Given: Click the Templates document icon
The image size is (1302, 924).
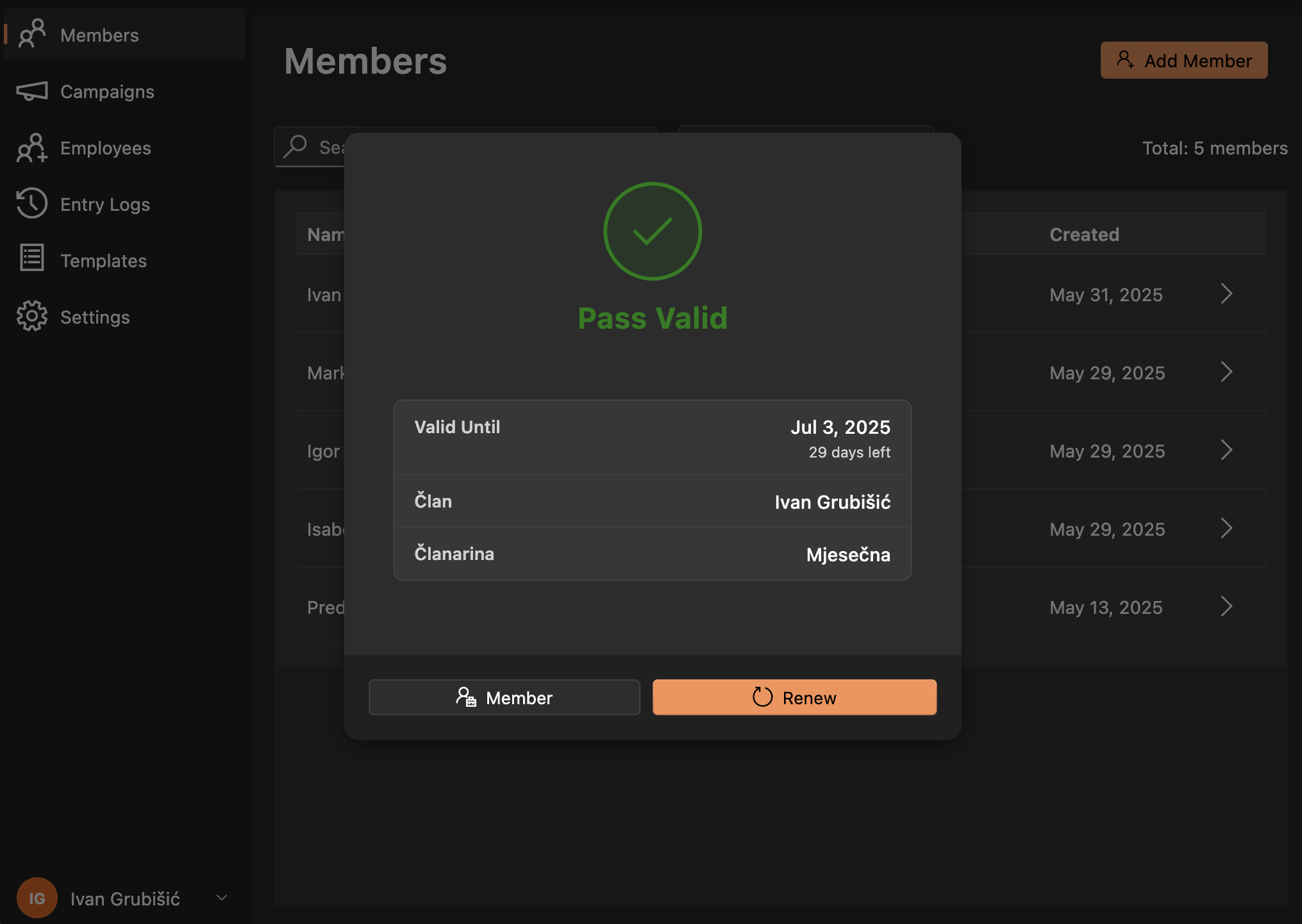Looking at the screenshot, I should pos(31,260).
